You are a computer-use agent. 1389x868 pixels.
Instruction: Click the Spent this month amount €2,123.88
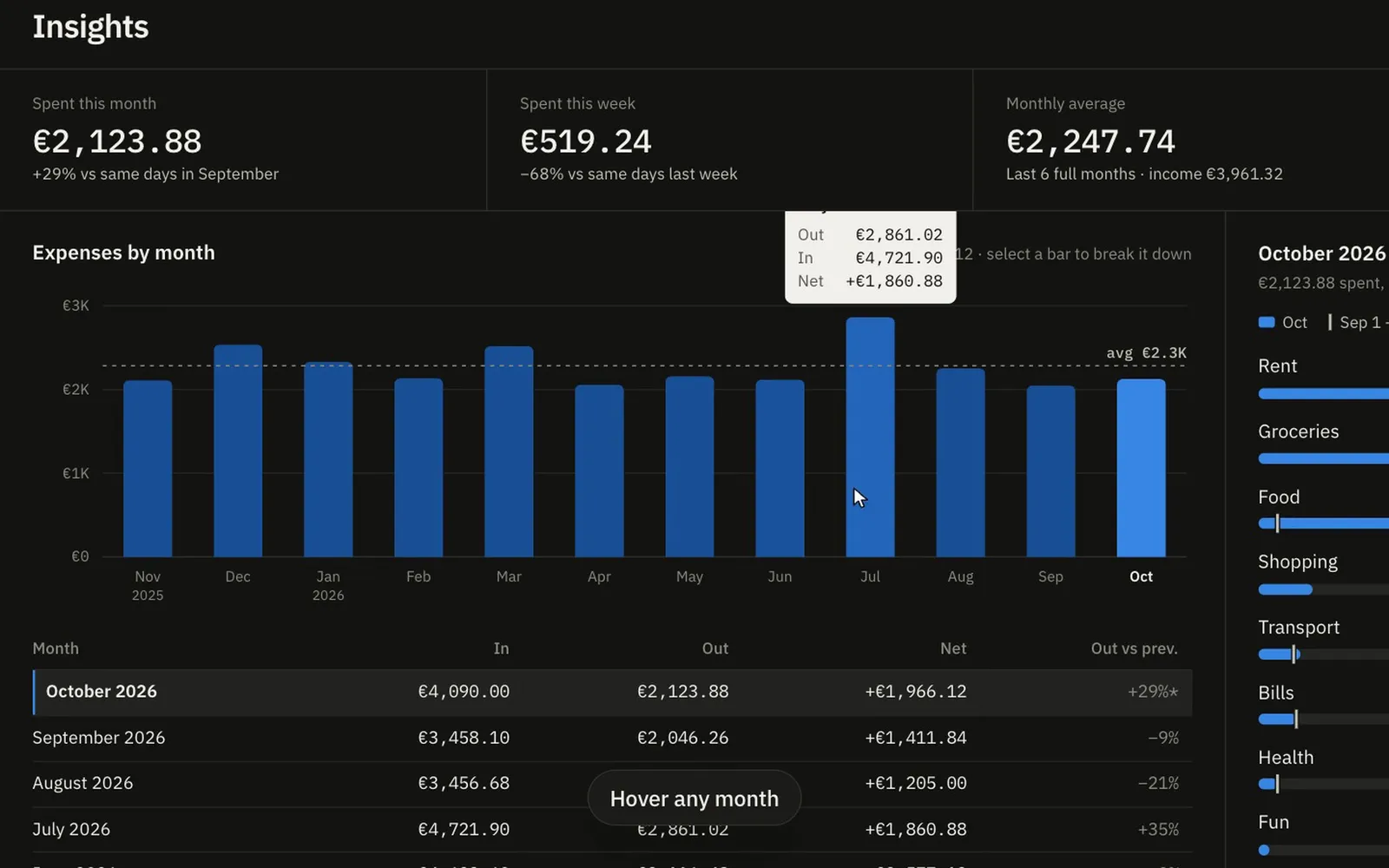117,141
